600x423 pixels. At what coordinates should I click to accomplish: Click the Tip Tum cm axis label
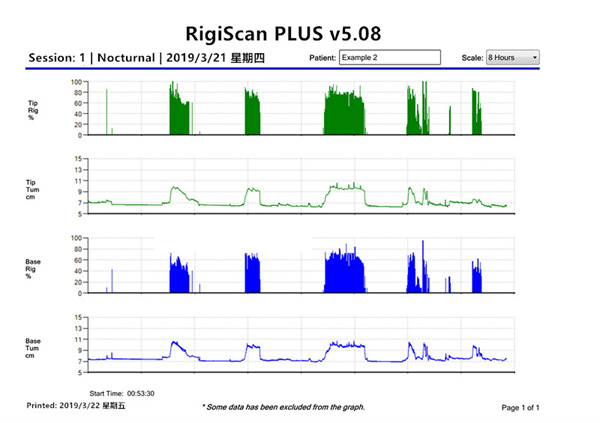(x=34, y=187)
